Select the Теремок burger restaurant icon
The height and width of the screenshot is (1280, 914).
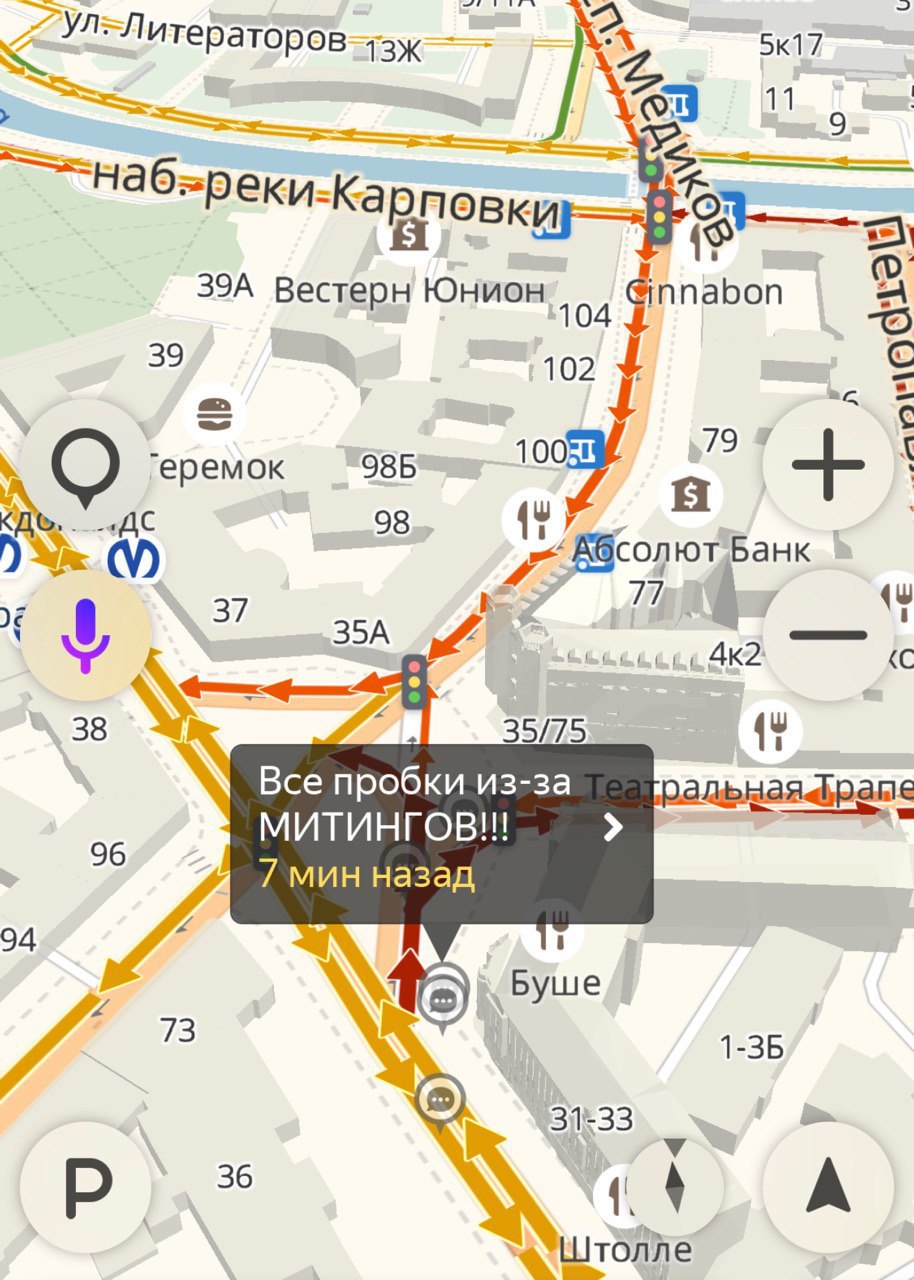214,412
